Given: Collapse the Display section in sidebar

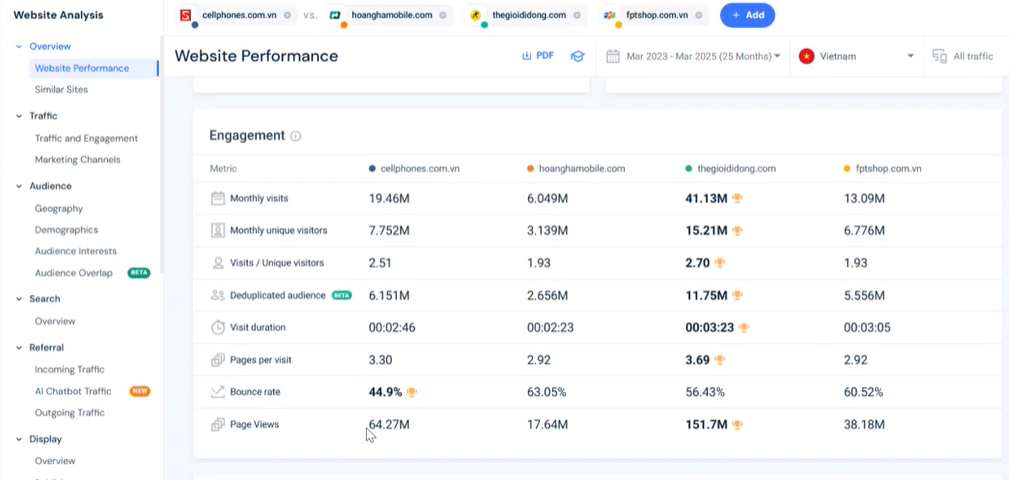Looking at the screenshot, I should (19, 439).
